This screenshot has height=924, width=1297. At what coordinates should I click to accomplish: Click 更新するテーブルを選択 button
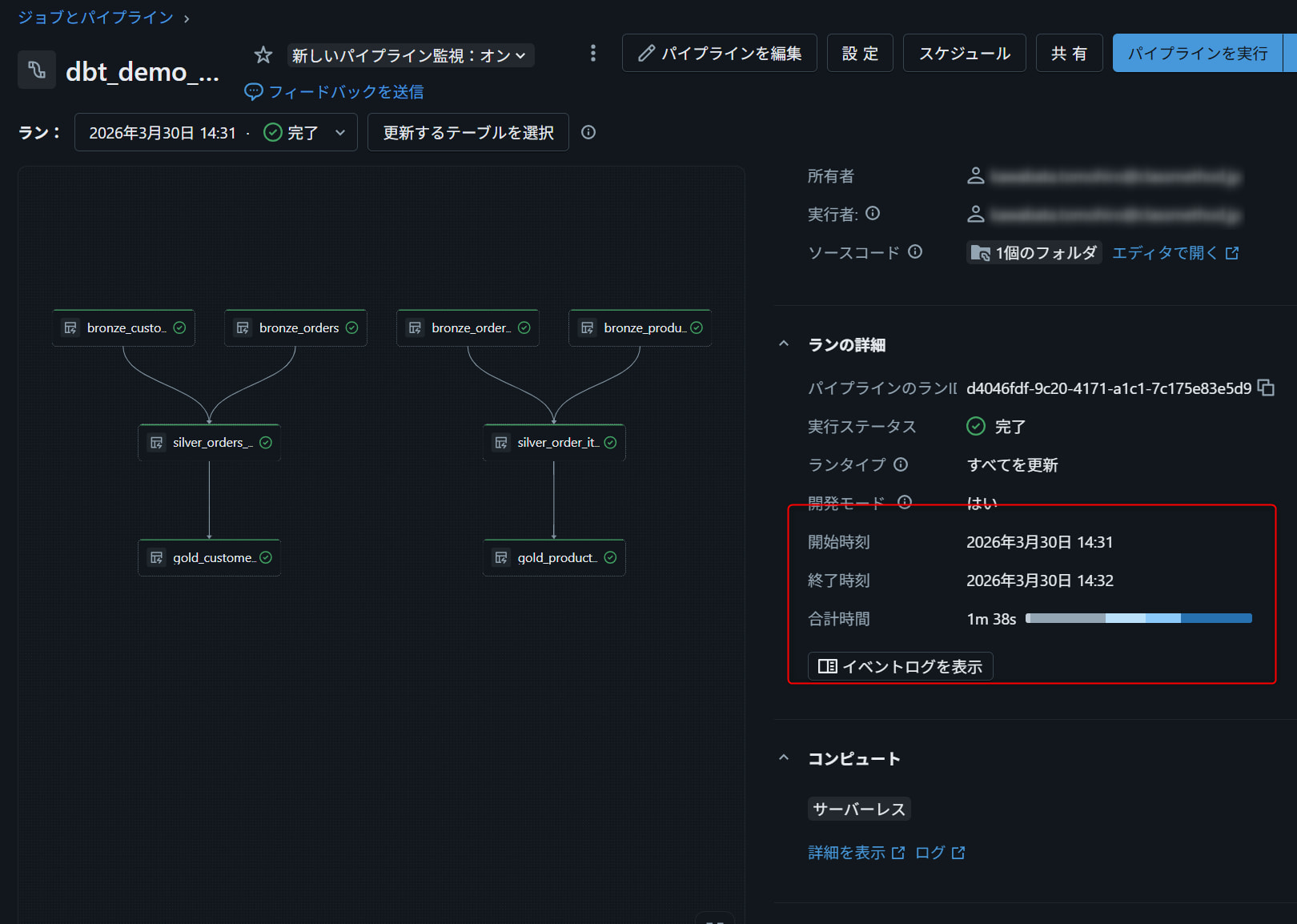coord(468,132)
